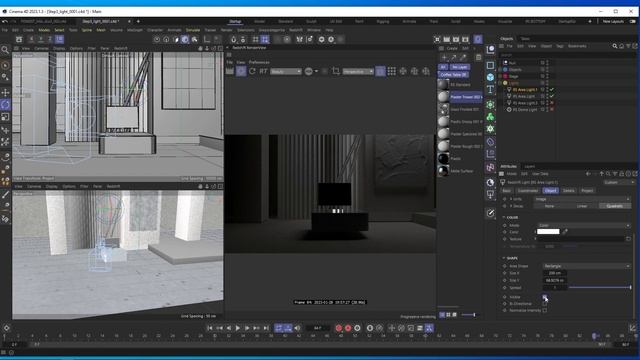Select None decay option
640x360 pixels.
pos(549,206)
